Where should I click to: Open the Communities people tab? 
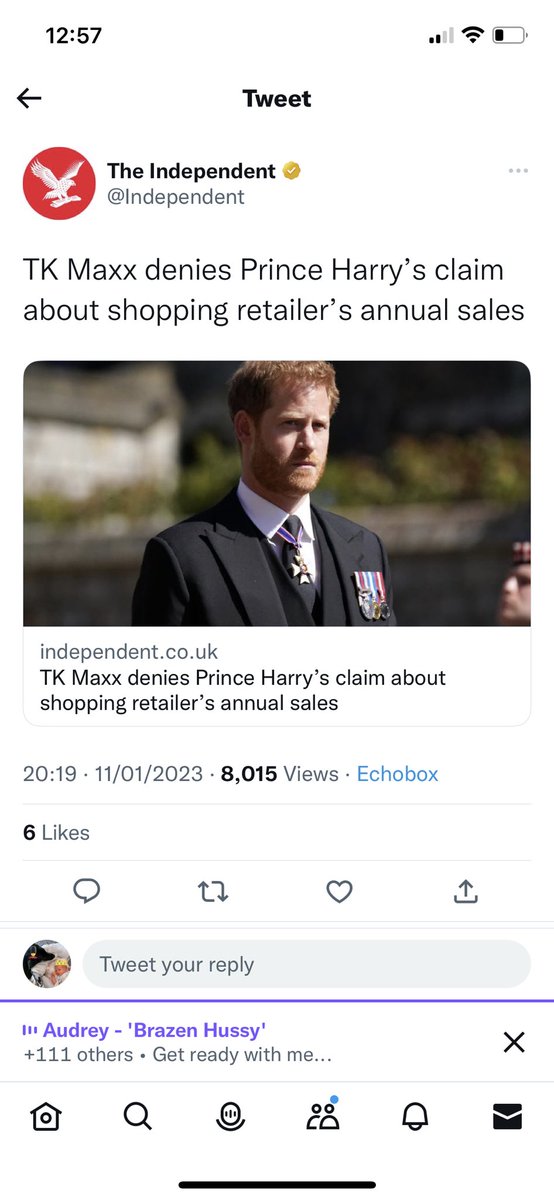[x=323, y=1115]
